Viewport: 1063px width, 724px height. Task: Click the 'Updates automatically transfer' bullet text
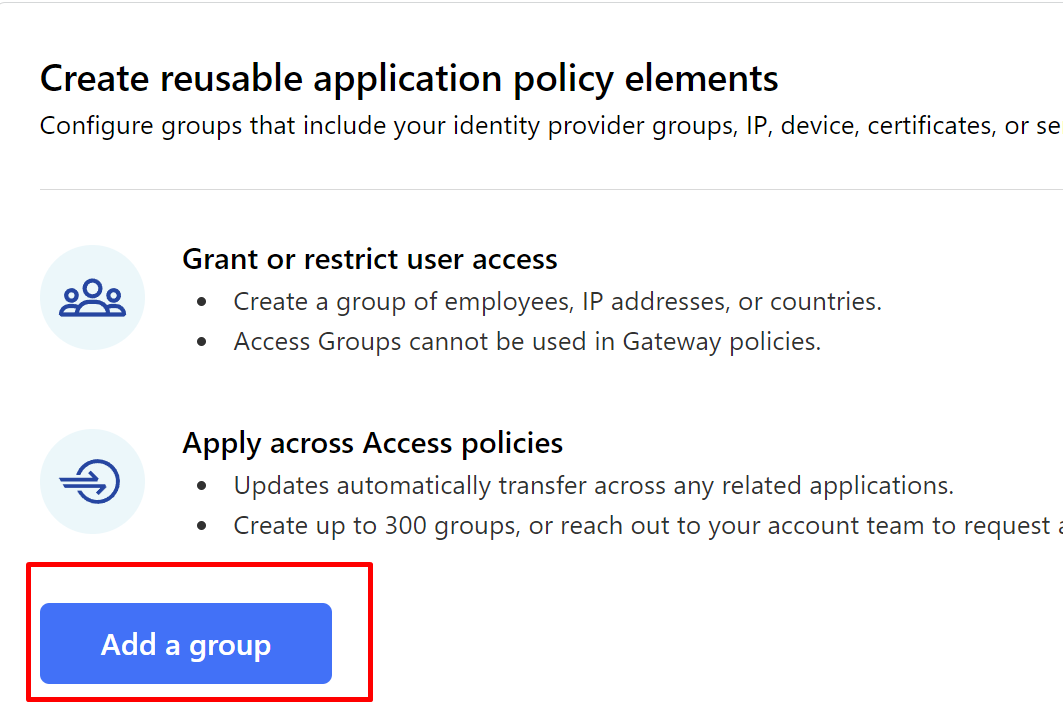[x=593, y=486]
